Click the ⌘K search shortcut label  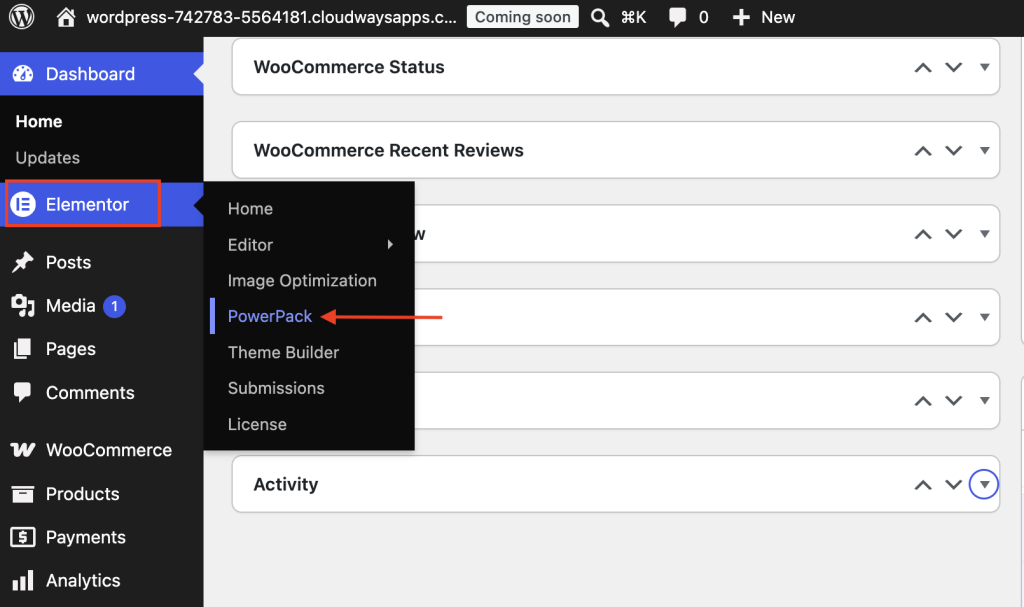[x=633, y=18]
